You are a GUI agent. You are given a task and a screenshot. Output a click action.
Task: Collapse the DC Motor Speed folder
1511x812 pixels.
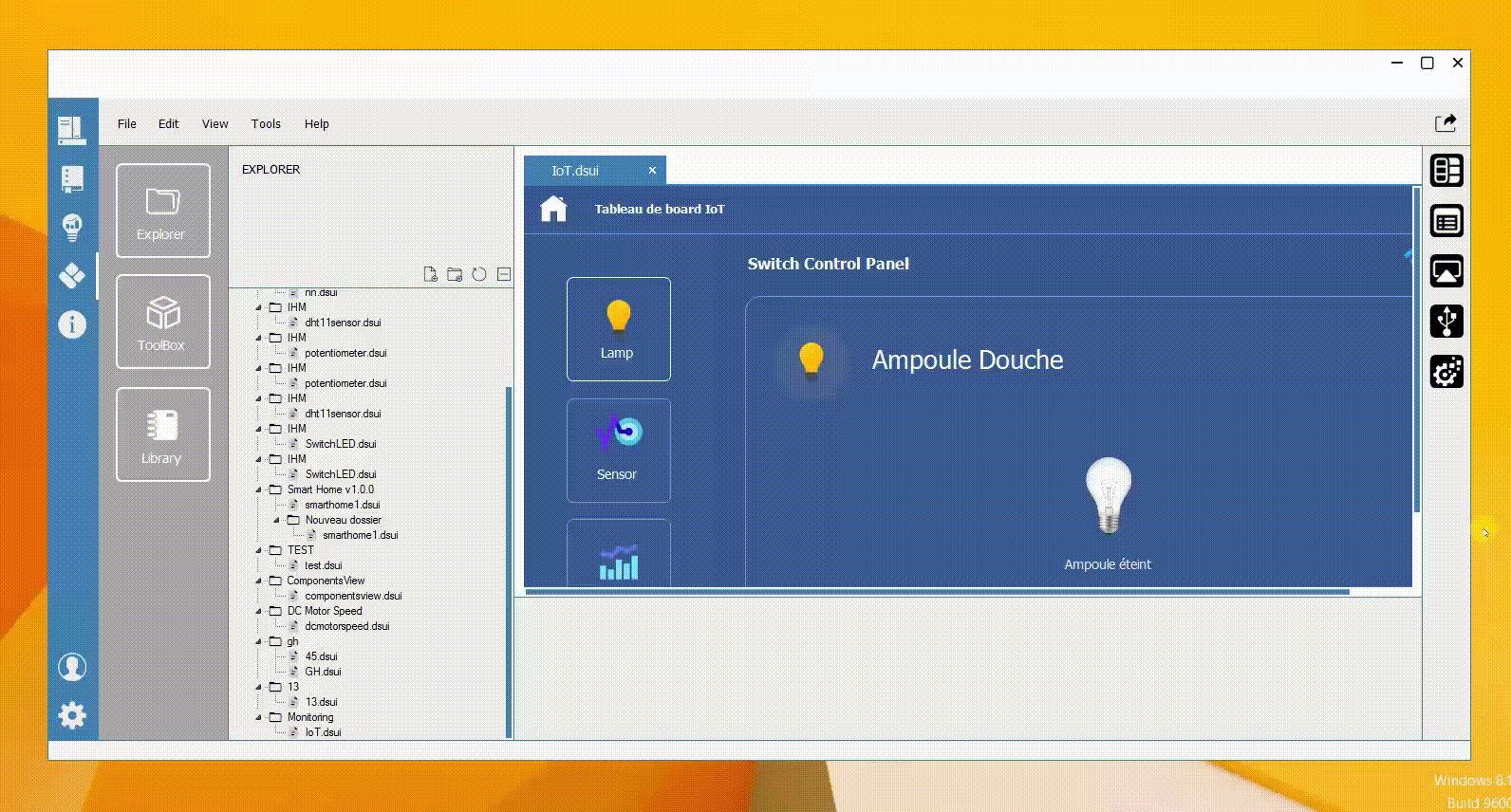click(258, 612)
